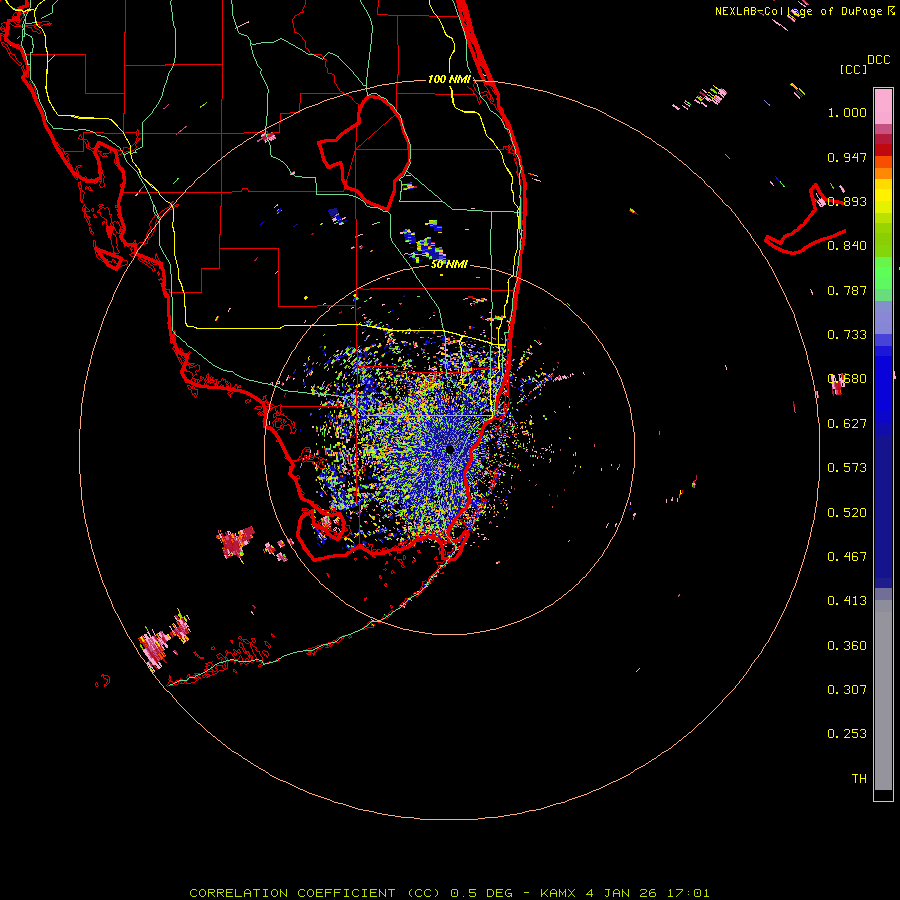The width and height of the screenshot is (900, 900).
Task: Click the 0.573 scale value
Action: pos(847,468)
